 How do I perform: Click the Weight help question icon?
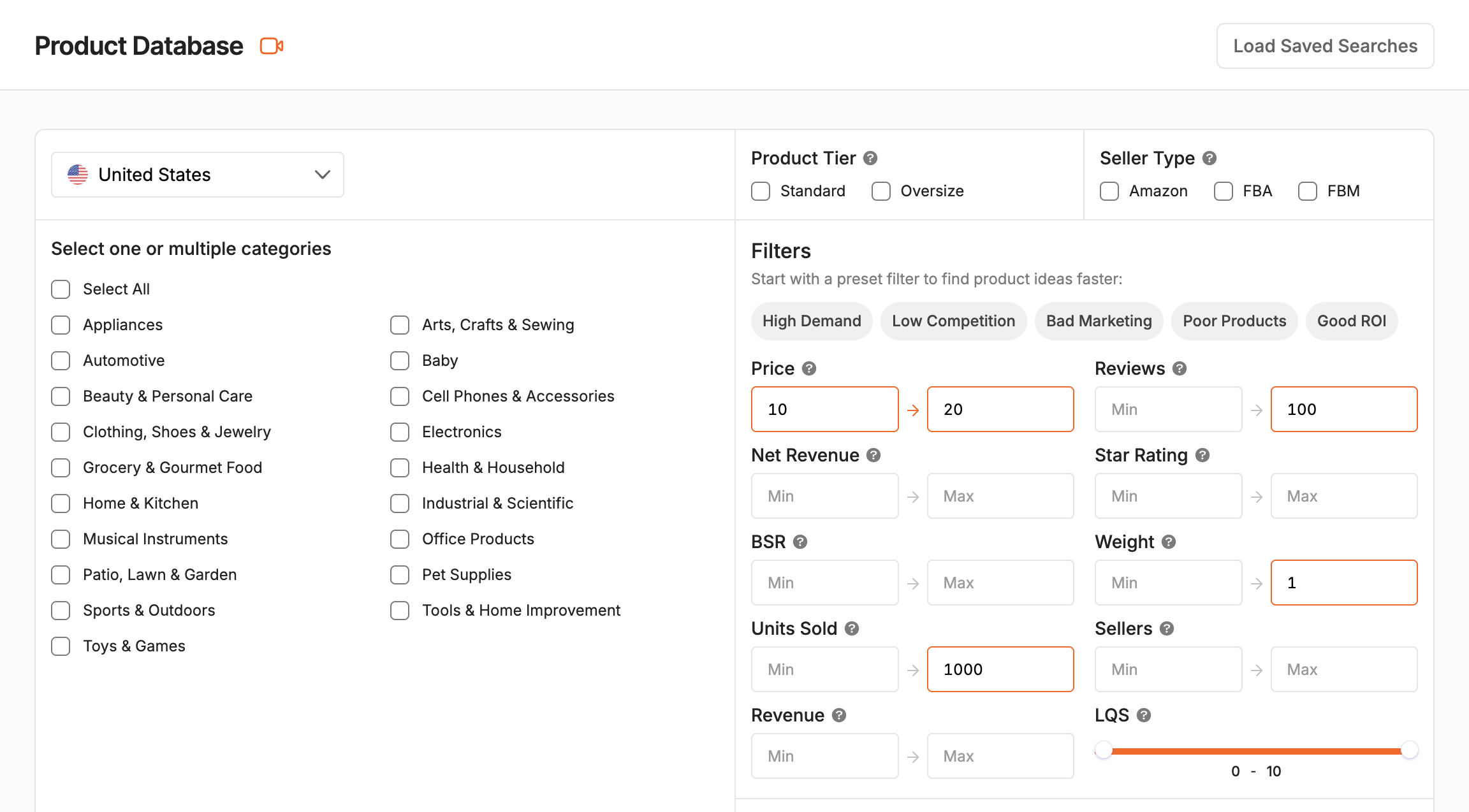pos(1169,542)
